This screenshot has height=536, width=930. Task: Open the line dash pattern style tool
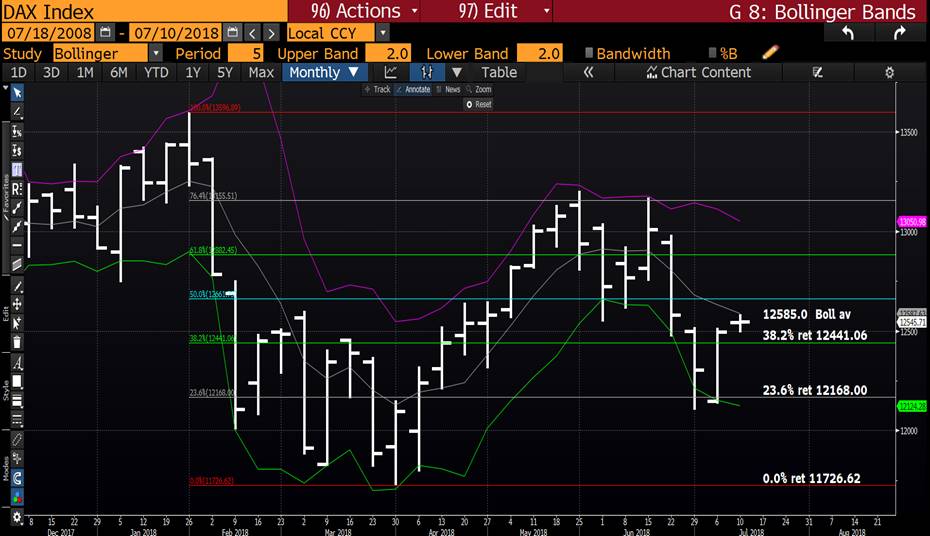17,420
